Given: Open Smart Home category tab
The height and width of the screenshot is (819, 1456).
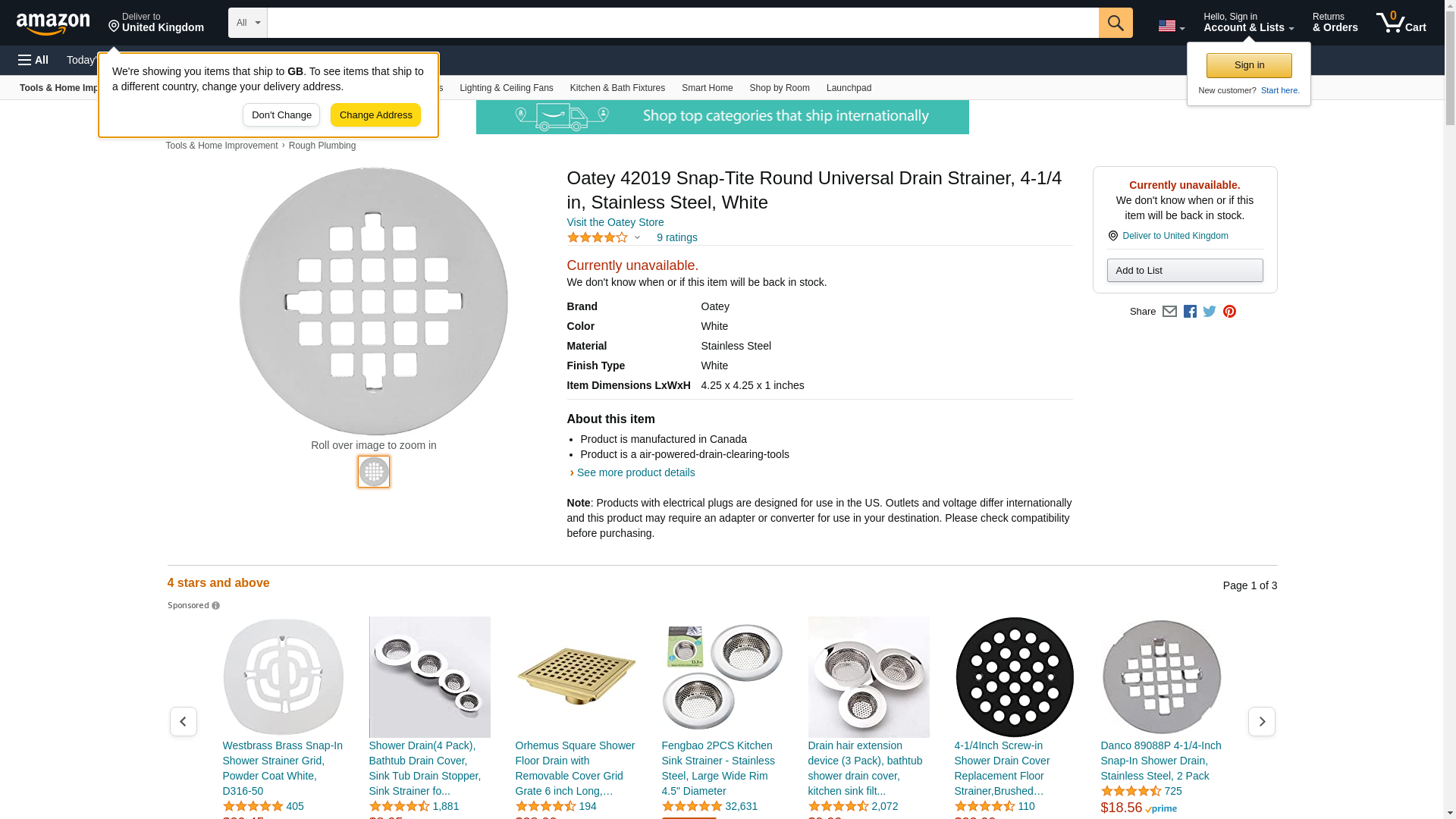Looking at the screenshot, I should [x=707, y=88].
